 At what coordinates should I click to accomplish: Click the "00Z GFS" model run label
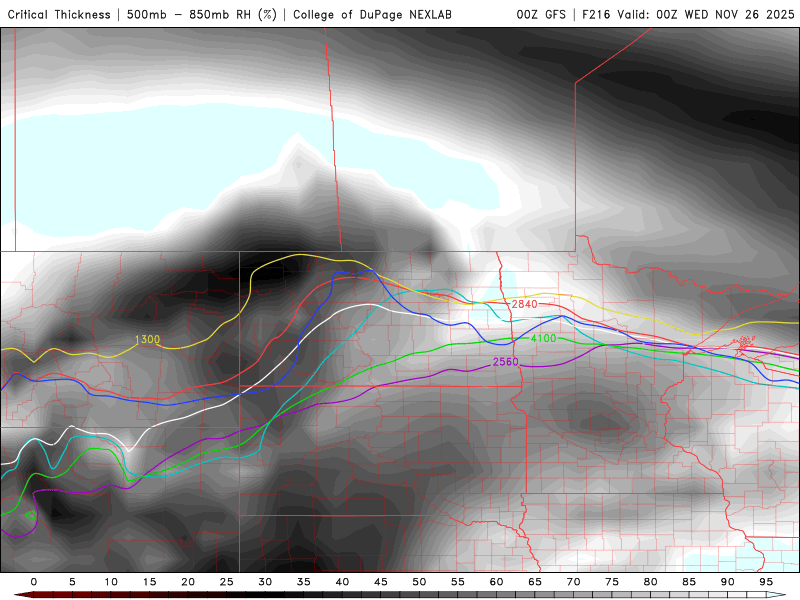541,15
